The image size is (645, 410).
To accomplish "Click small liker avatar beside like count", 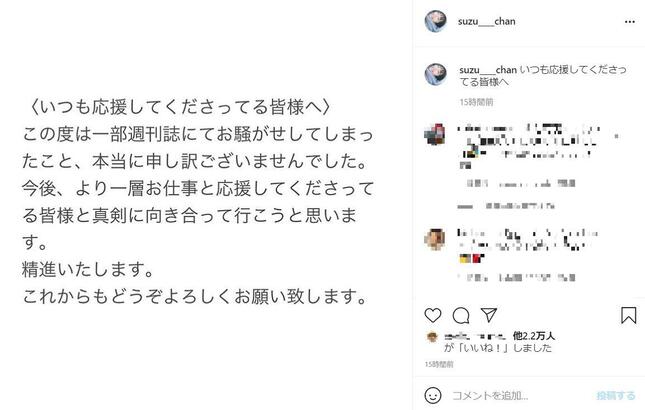I will tap(432, 337).
